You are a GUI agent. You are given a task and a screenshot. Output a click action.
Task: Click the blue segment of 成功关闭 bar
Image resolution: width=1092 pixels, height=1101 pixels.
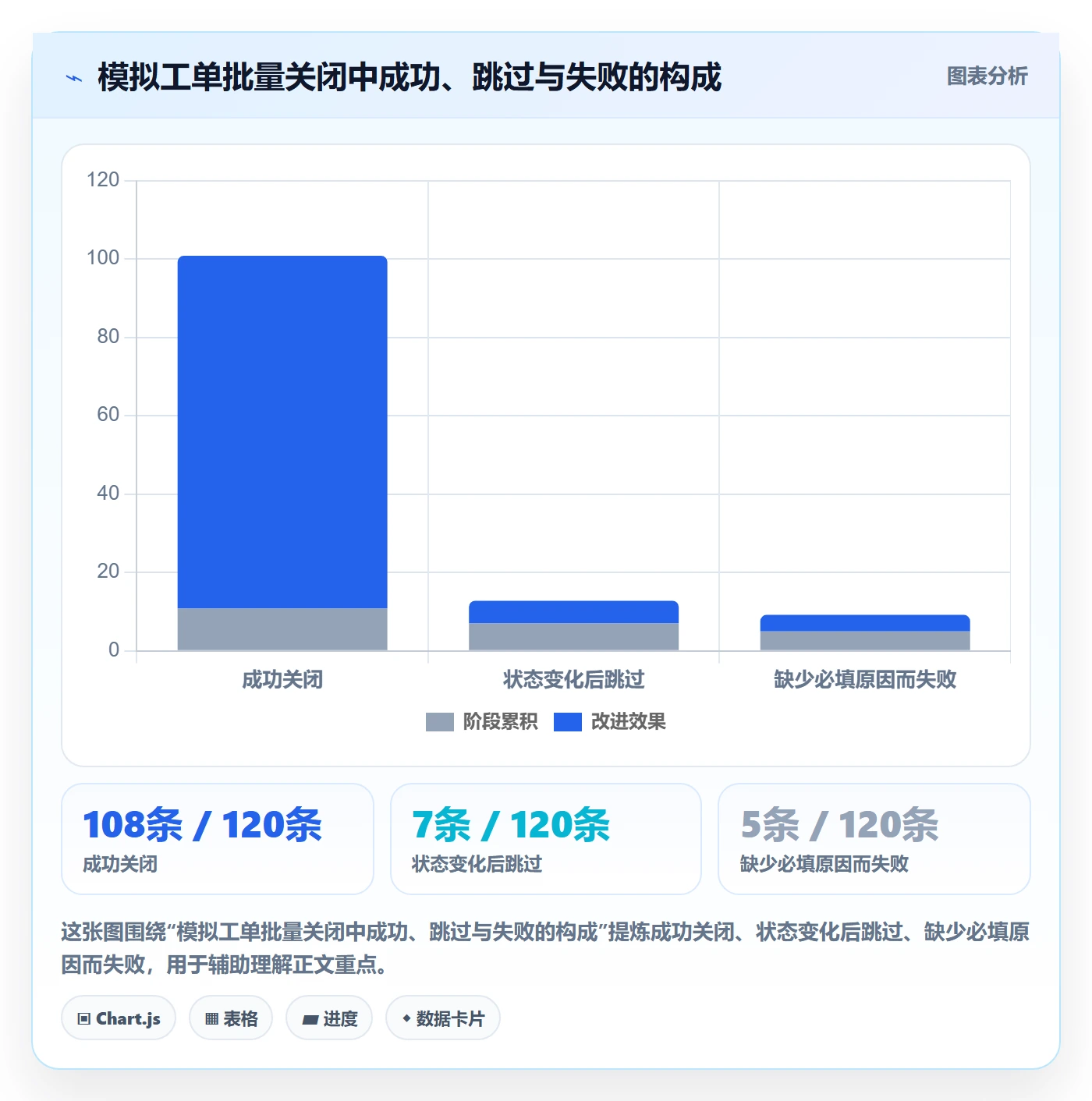(x=282, y=432)
